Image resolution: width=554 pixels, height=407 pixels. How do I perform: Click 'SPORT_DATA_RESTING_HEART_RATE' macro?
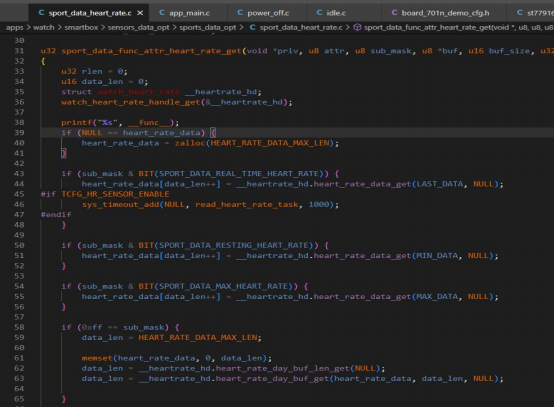[234, 246]
